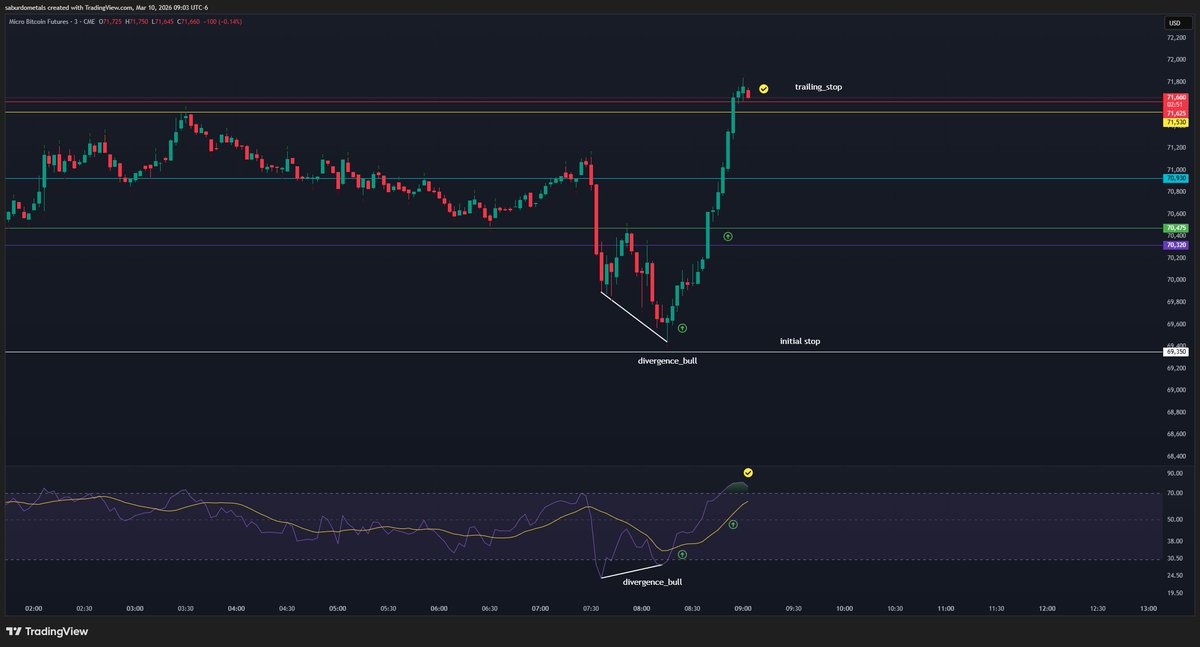Click the green up-arrow marker above divergence_bull price label
The width and height of the screenshot is (1200, 647).
pyautogui.click(x=682, y=327)
